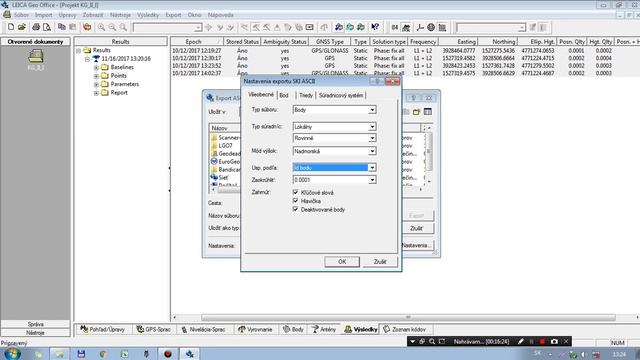Select the 10/12/2017 12:19:27 result row
640x360 pixels.
[405, 51]
